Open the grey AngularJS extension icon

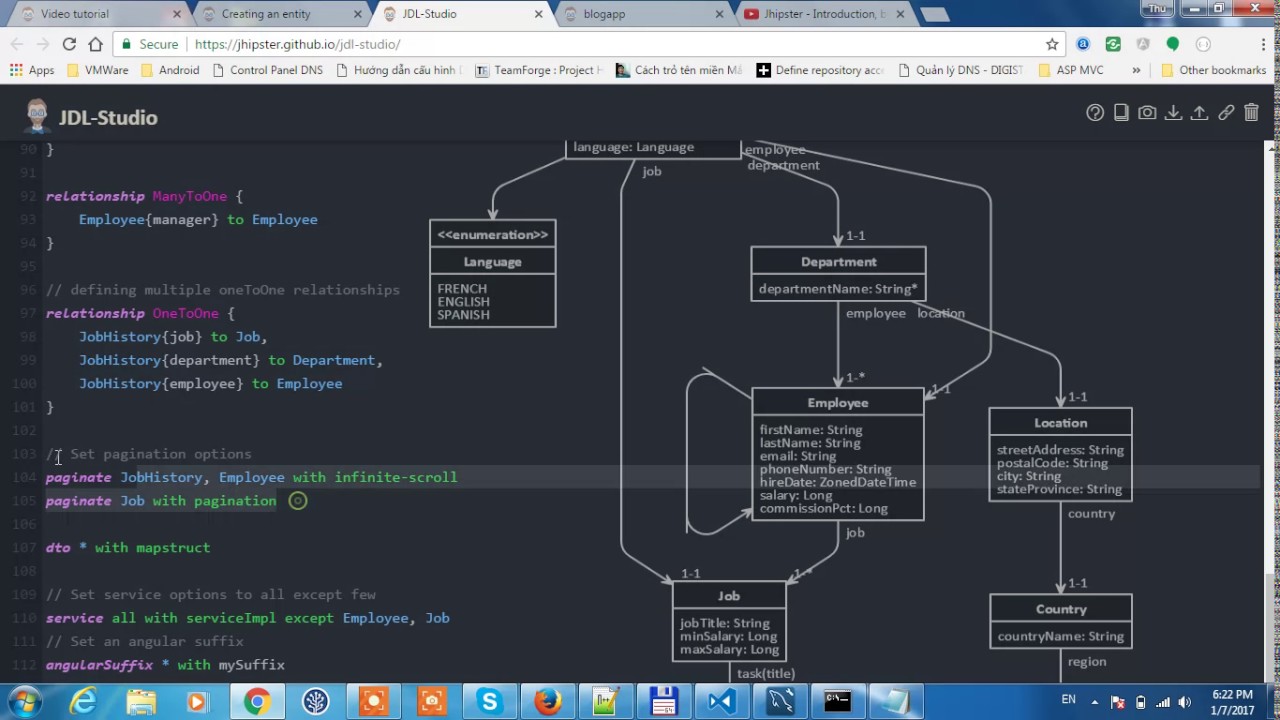point(1143,44)
